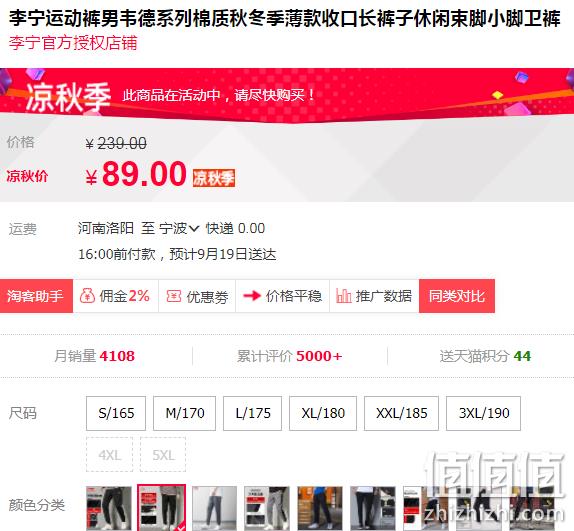Select the gray jeans third color thumbnail

point(214,508)
